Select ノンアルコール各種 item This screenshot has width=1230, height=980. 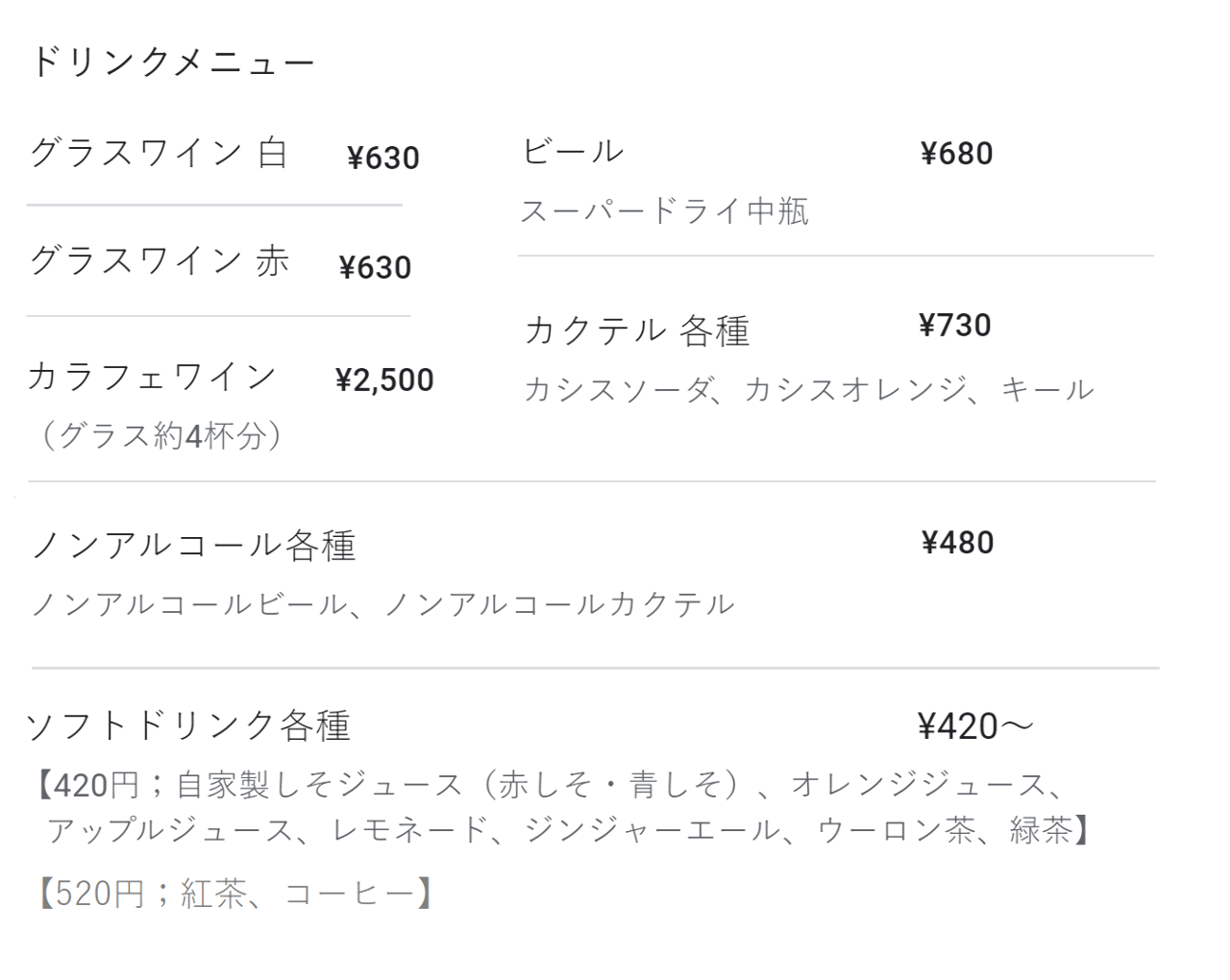193,546
